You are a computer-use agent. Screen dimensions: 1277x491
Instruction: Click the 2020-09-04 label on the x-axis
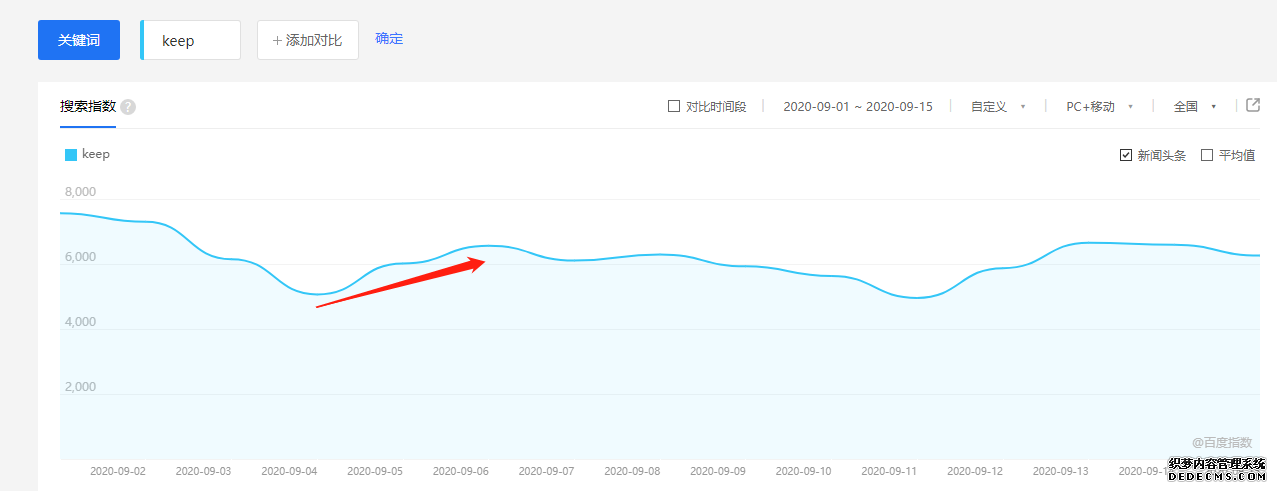click(x=289, y=470)
